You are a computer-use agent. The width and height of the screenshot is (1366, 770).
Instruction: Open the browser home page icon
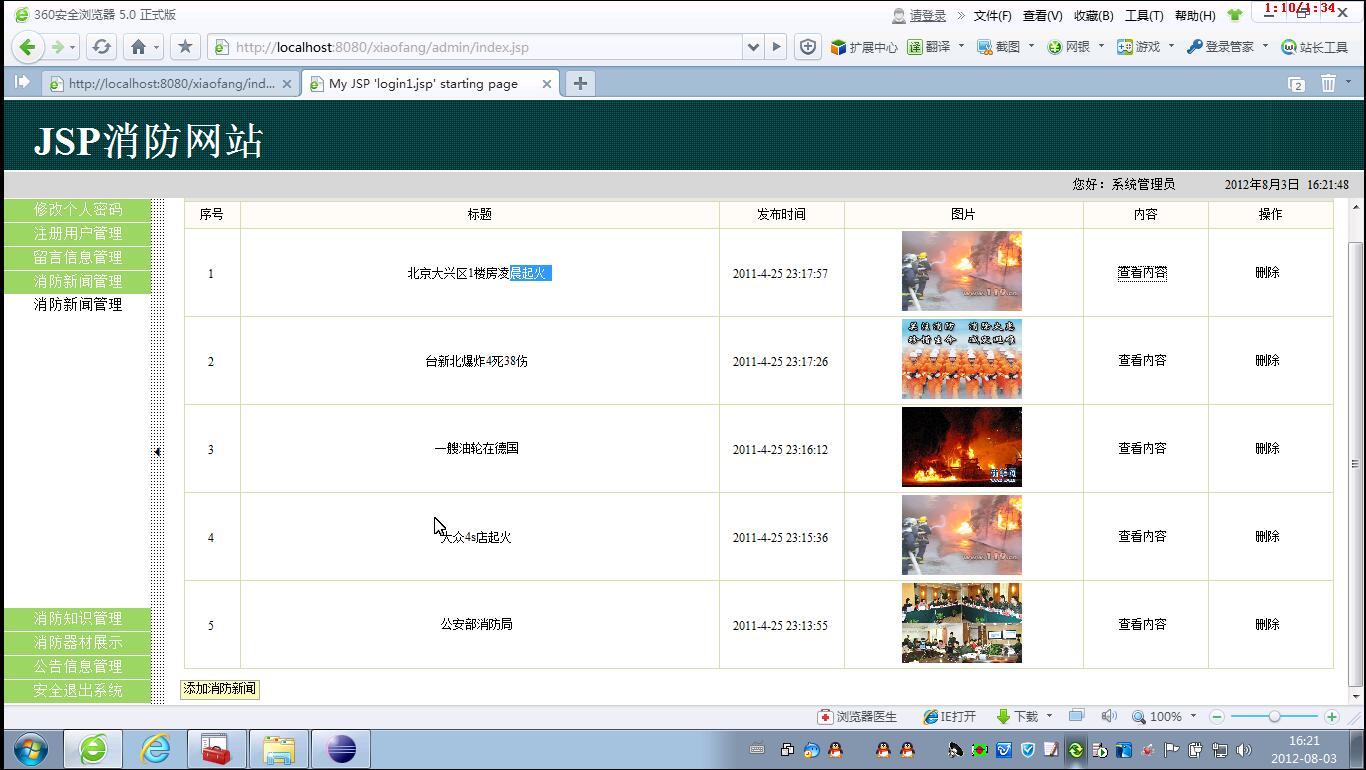[x=139, y=47]
